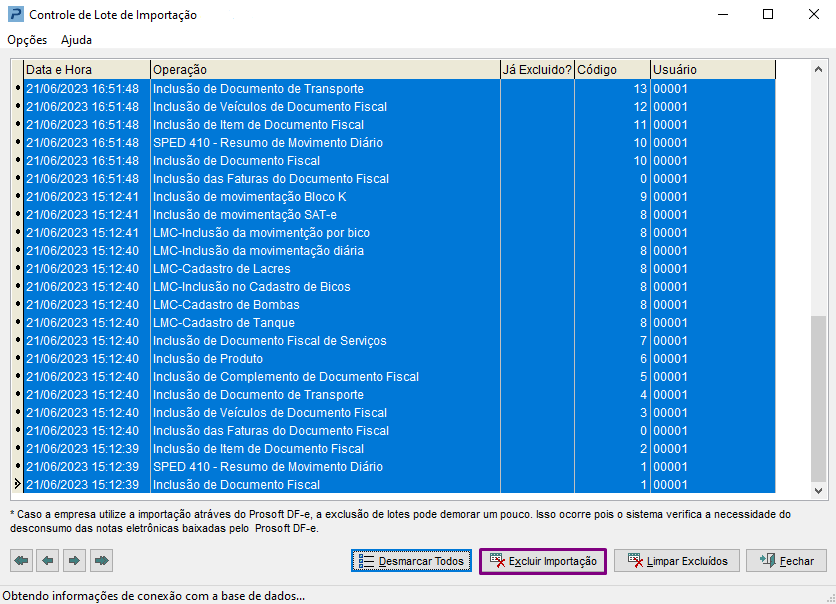
Task: Sort by Data e Hora column header
Action: point(87,70)
